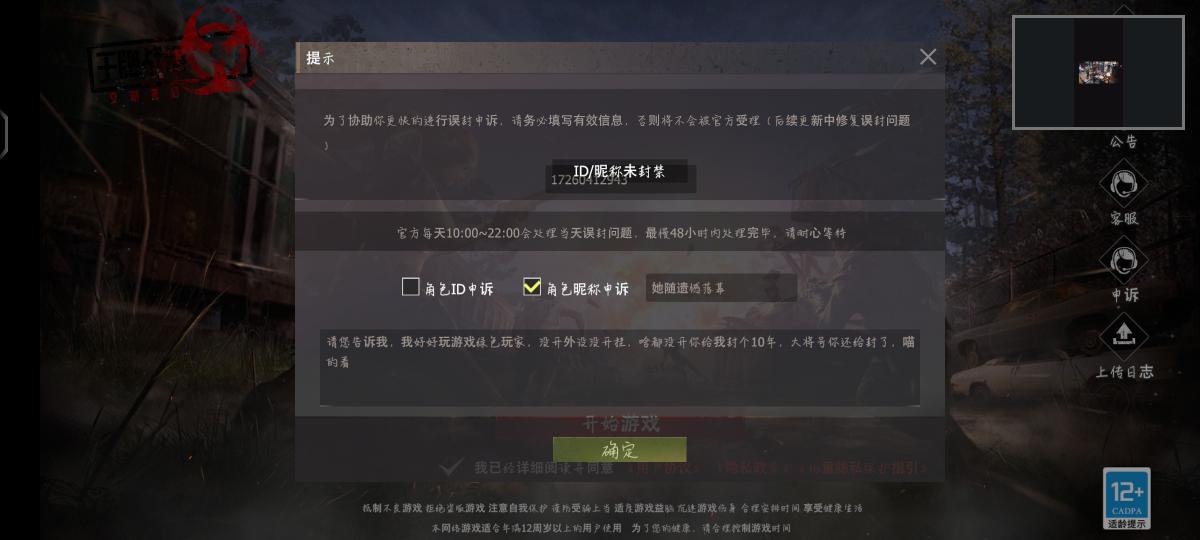Toggle the 我已经详细阅读并同意 agreement checkmark
Viewport: 1200px width, 540px height.
coord(452,467)
